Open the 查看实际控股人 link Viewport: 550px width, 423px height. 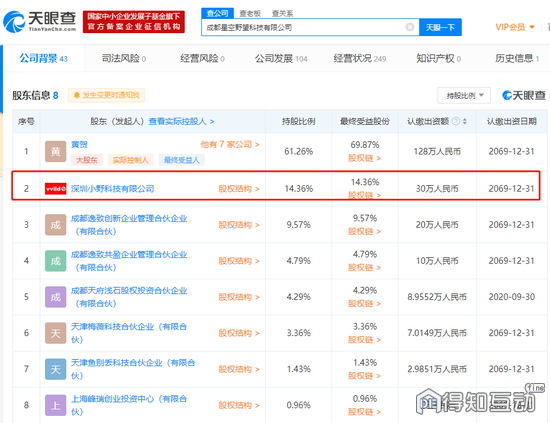pyautogui.click(x=181, y=121)
